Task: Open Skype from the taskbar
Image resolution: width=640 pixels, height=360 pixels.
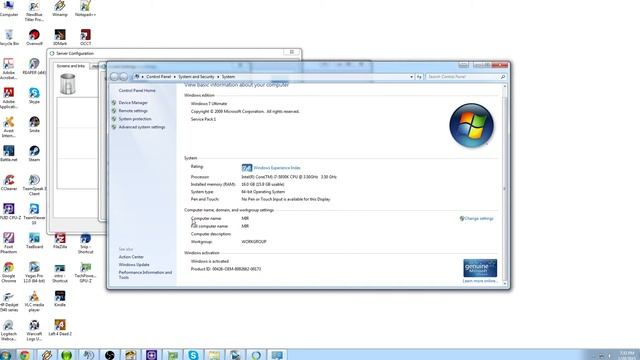Action: [x=193, y=355]
